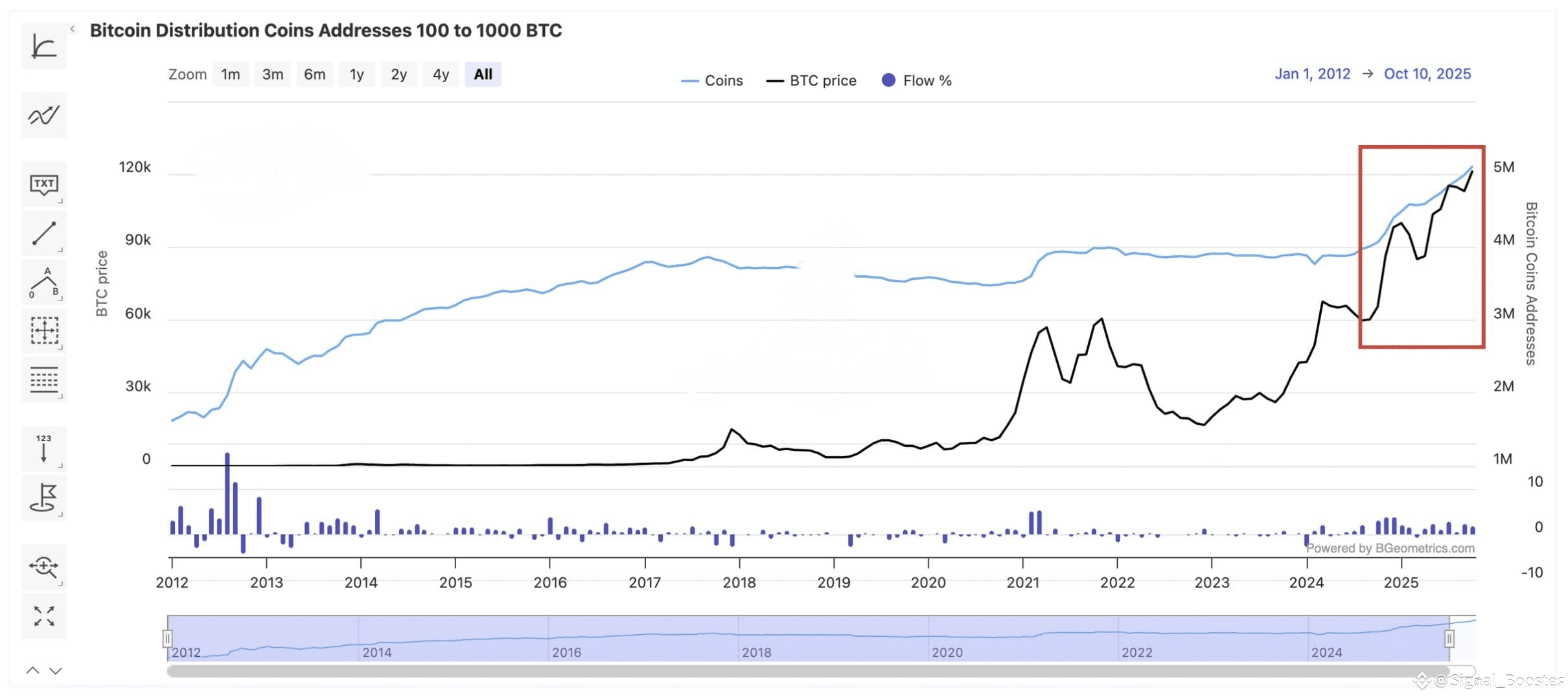Screen dimensions: 1568x697
Task: Collapse the drawing toolbar with the chevron
Action: click(73, 29)
